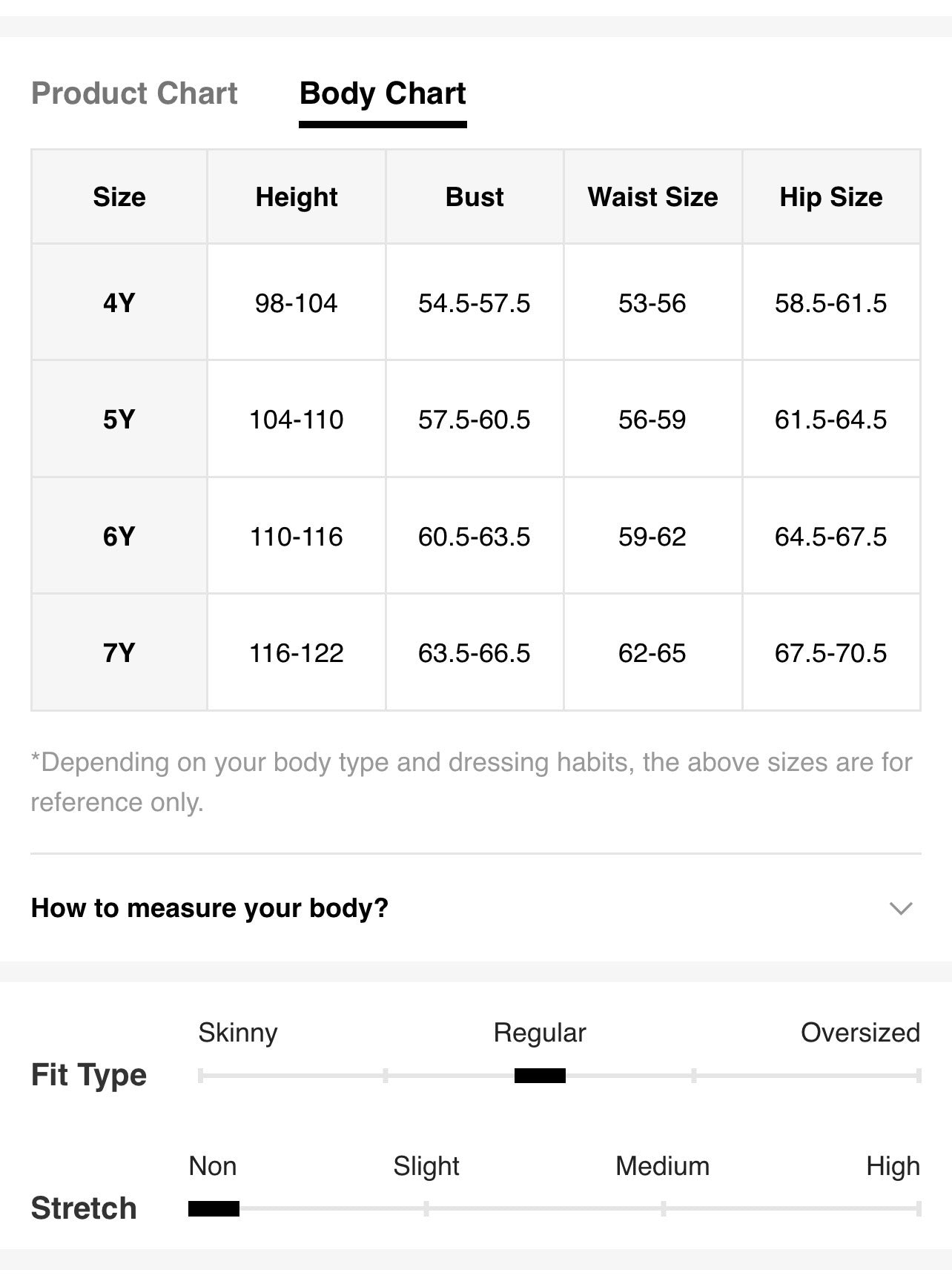Open the How to measure your body section
This screenshot has width=952, height=1284.
pos(476,908)
